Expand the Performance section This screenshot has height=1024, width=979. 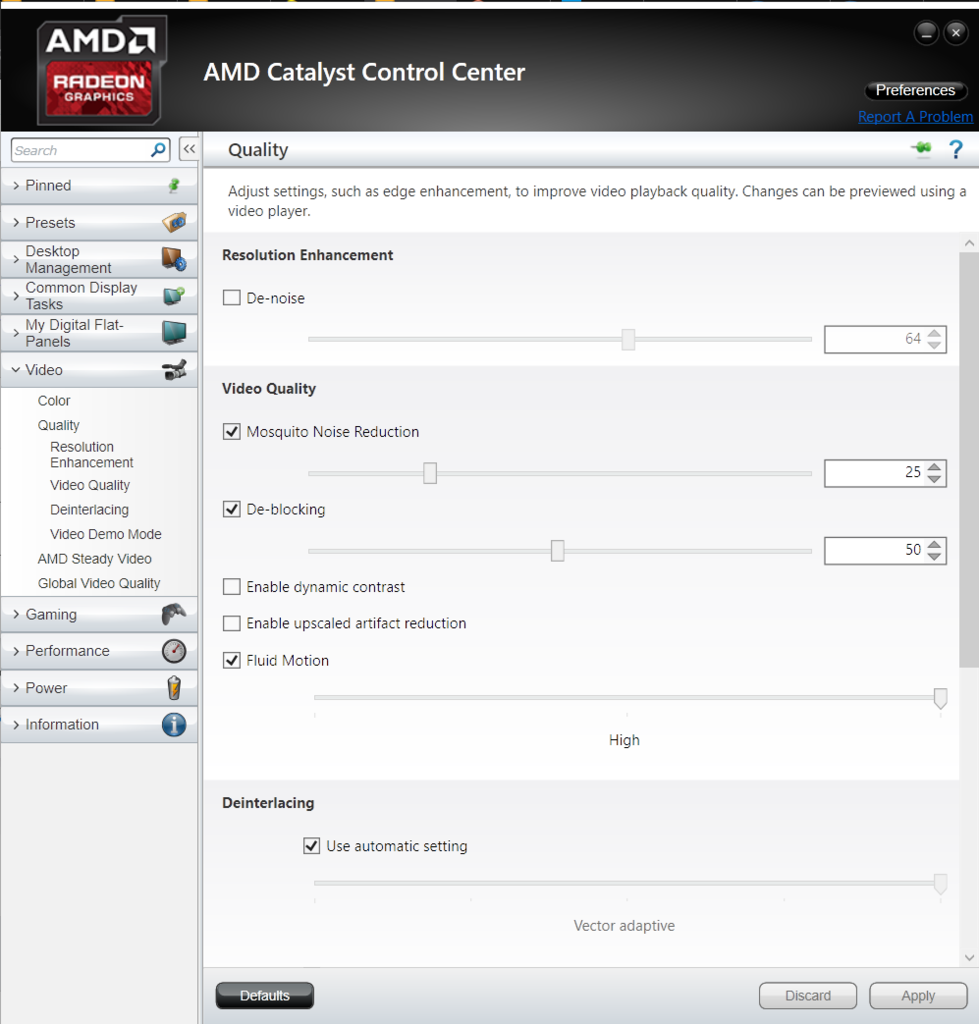(x=16, y=651)
